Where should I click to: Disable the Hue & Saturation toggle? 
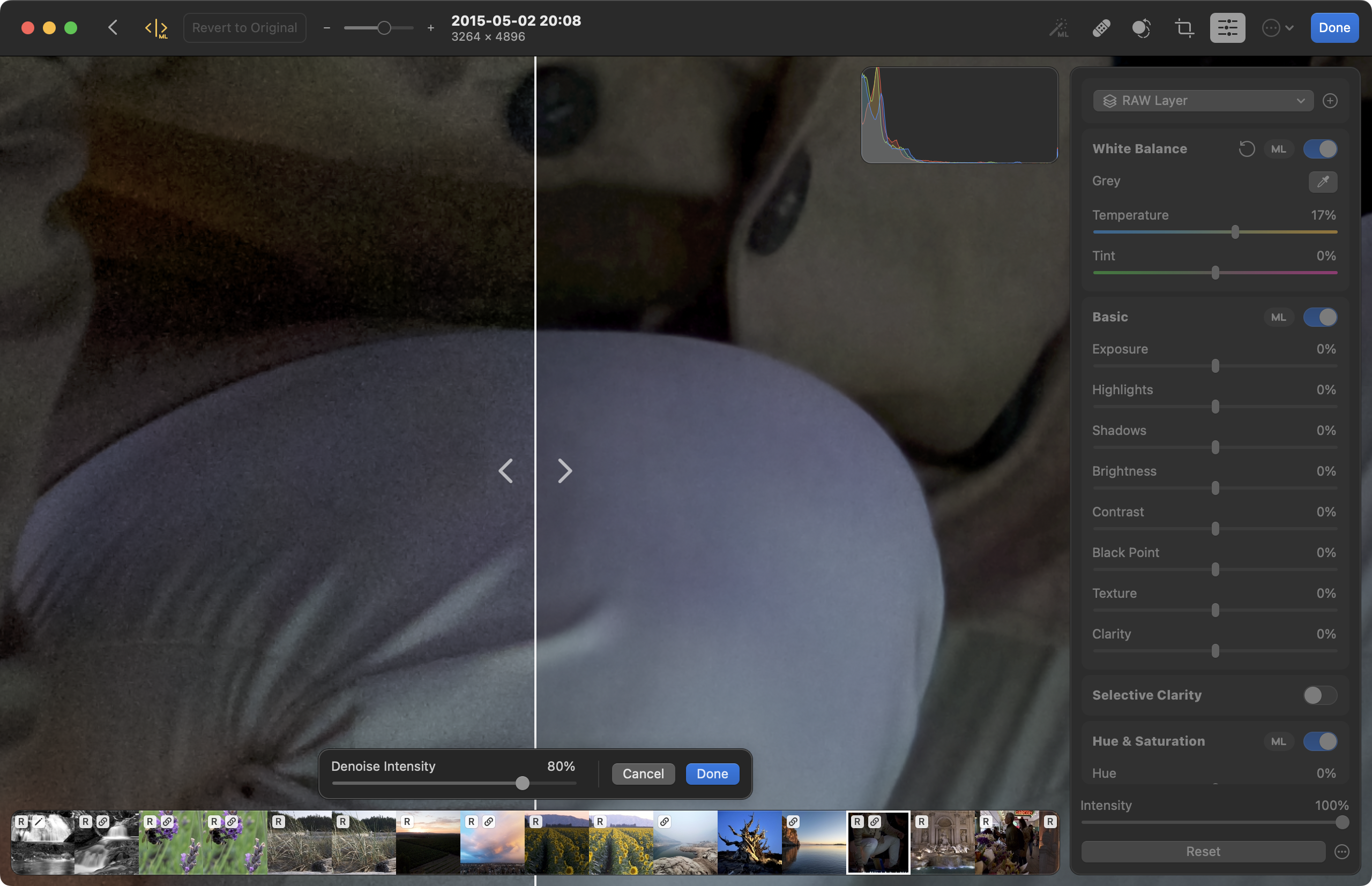(1319, 741)
